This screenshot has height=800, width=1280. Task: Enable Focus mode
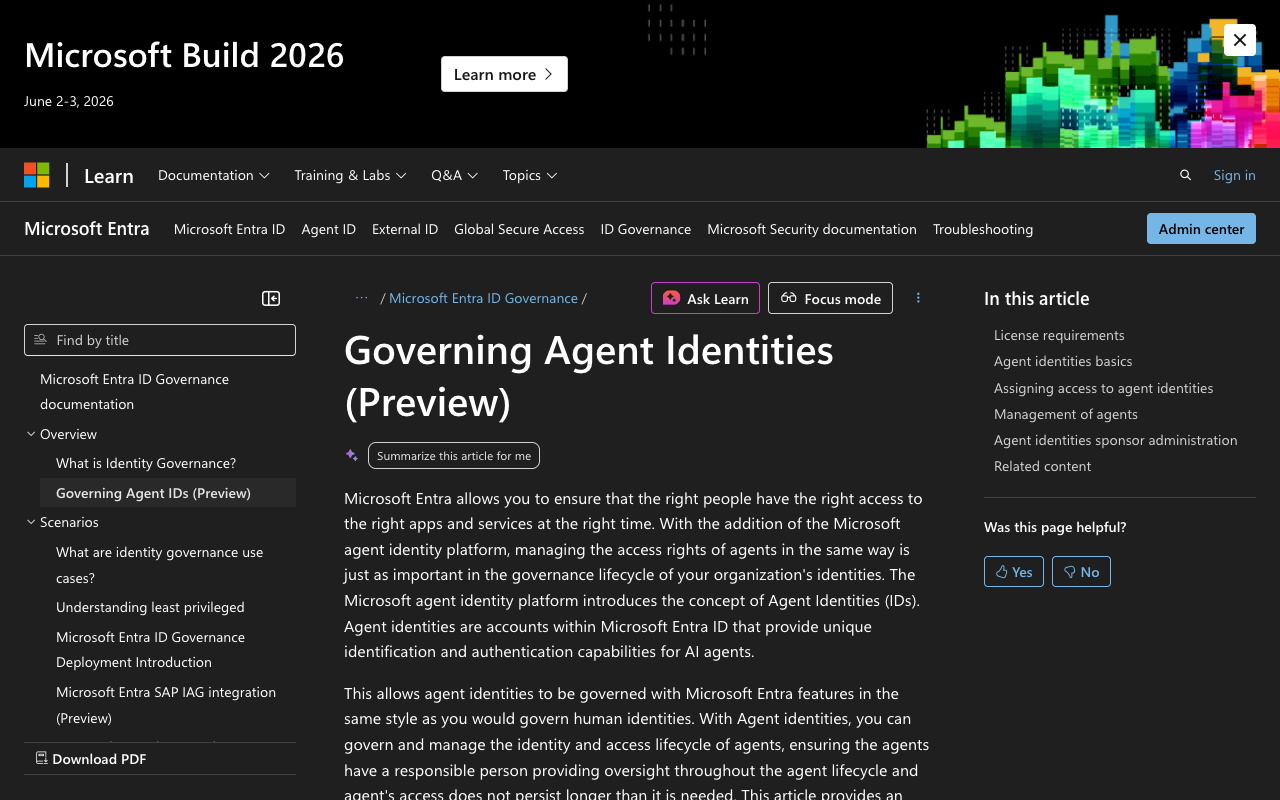[830, 298]
